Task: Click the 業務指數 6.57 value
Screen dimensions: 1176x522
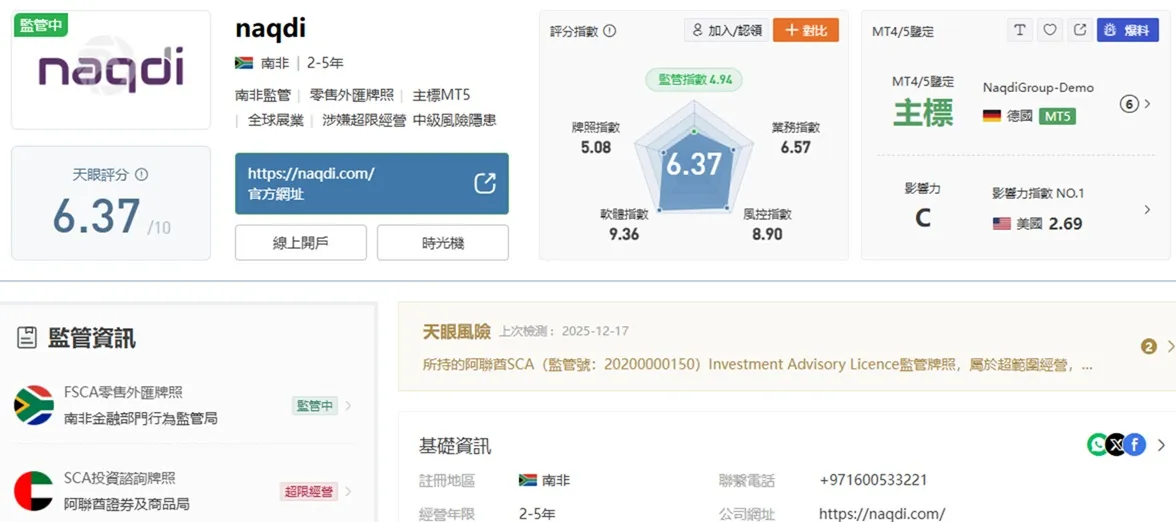Action: (796, 147)
